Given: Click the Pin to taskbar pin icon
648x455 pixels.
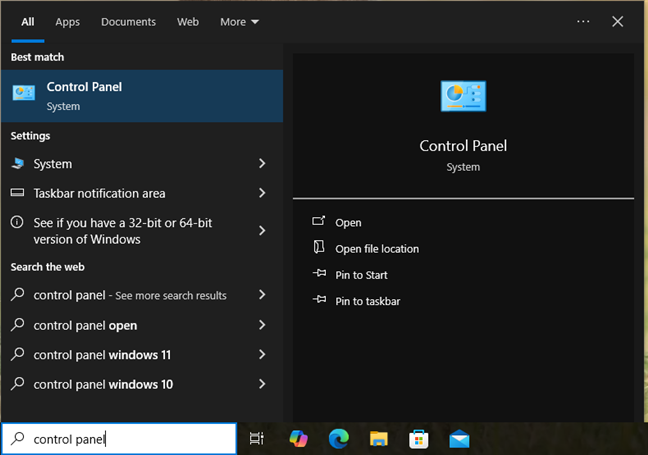Looking at the screenshot, I should point(319,299).
